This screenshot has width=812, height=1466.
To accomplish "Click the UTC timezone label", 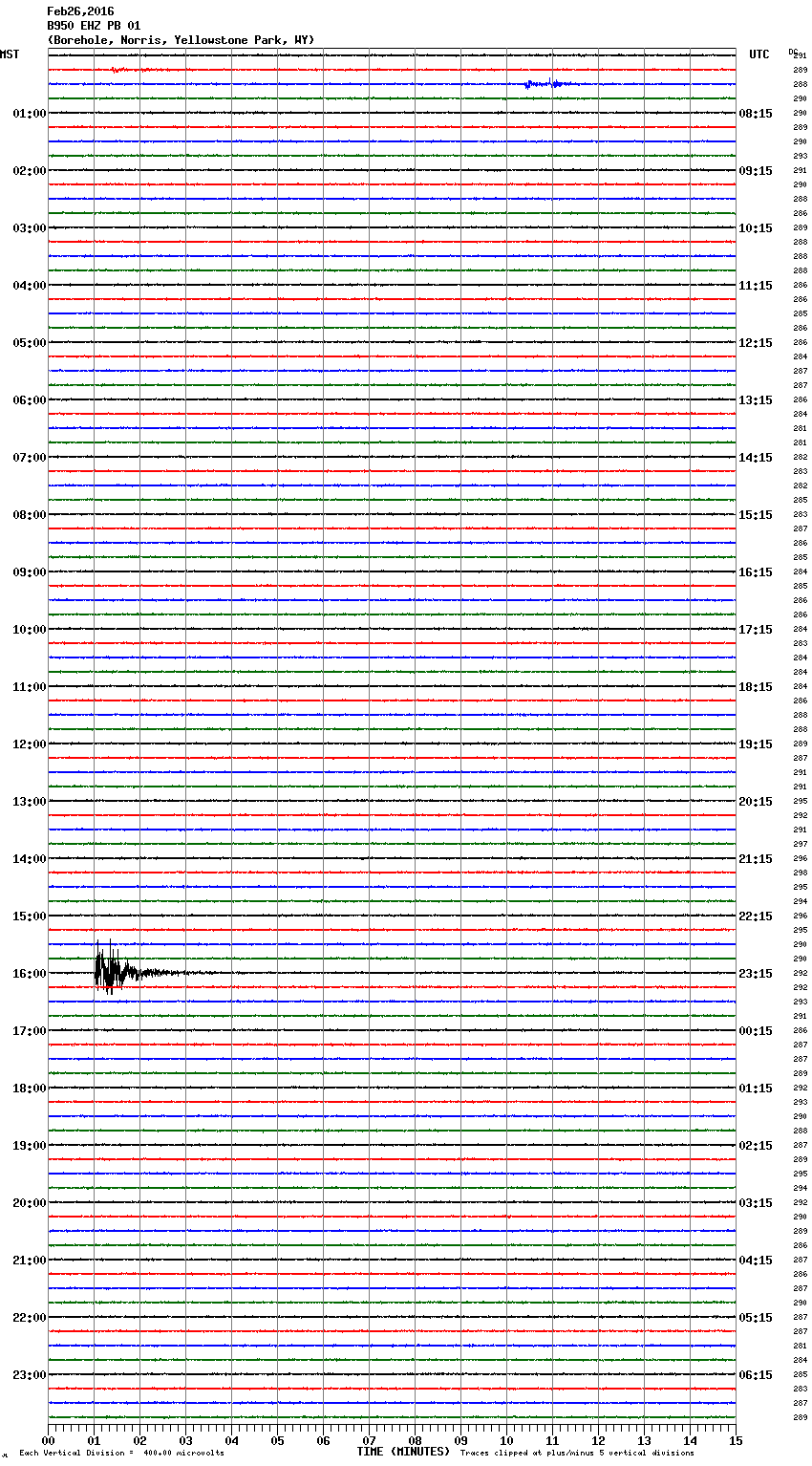I will click(x=759, y=54).
